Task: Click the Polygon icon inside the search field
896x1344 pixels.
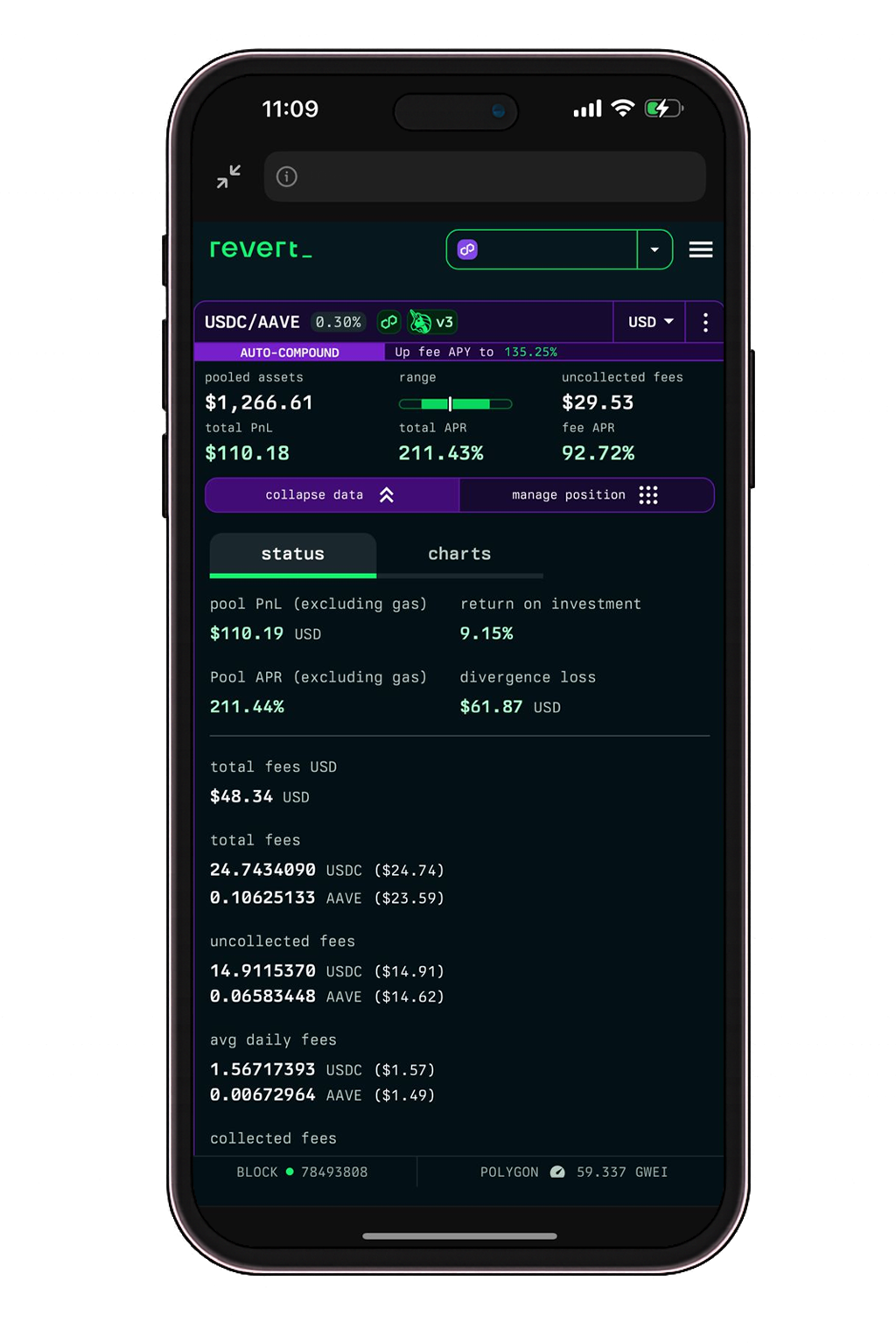Action: click(468, 249)
